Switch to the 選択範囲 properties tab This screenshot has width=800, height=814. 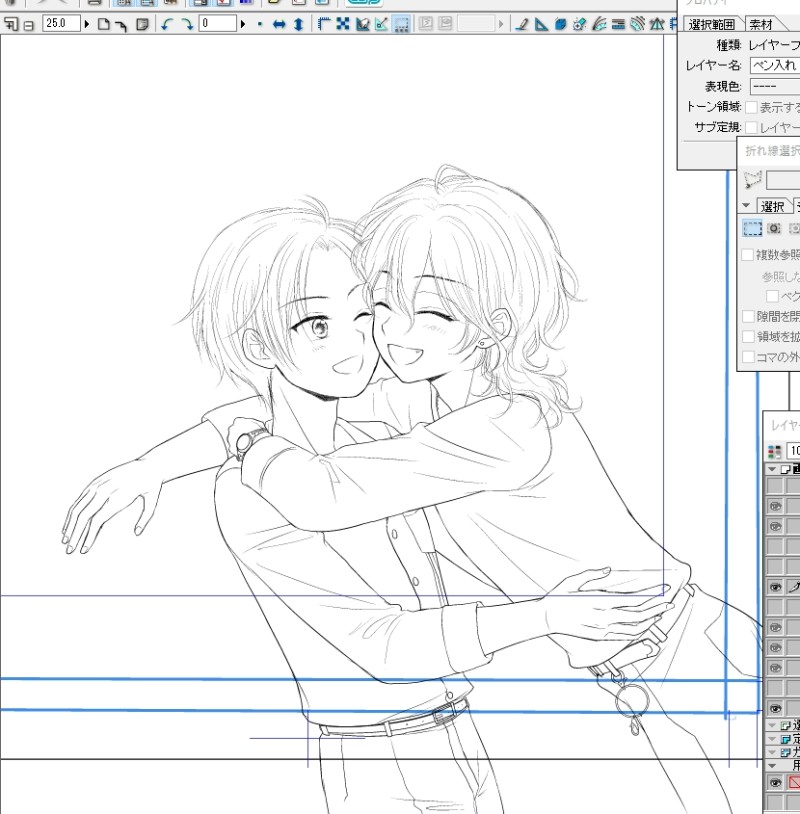point(712,24)
